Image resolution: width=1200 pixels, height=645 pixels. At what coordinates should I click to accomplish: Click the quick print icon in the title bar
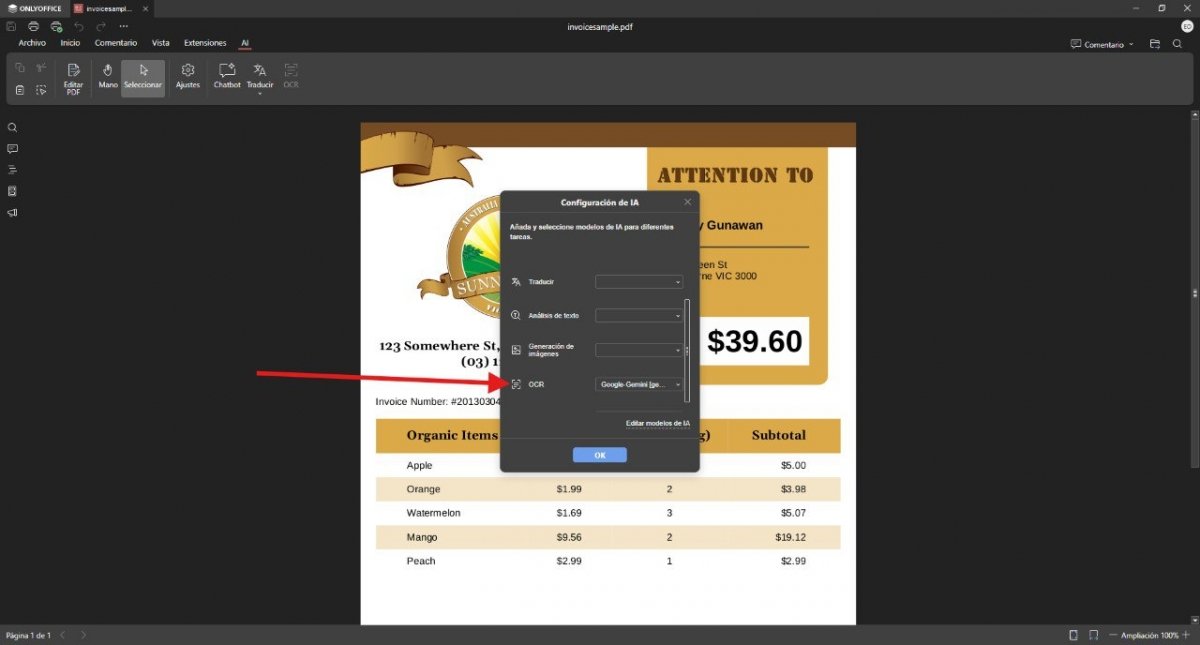tap(56, 26)
